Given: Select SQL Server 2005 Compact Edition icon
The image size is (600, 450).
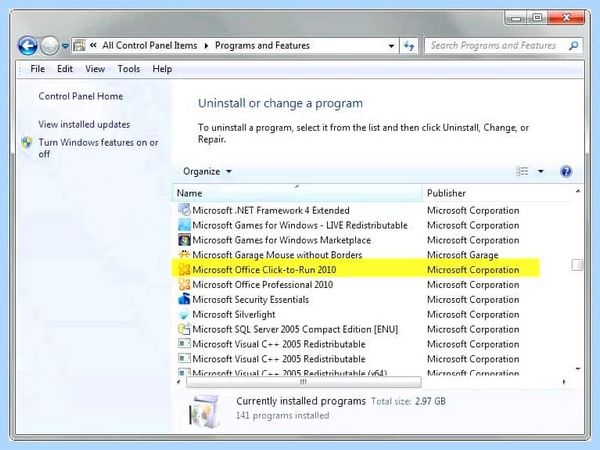Looking at the screenshot, I should point(184,329).
